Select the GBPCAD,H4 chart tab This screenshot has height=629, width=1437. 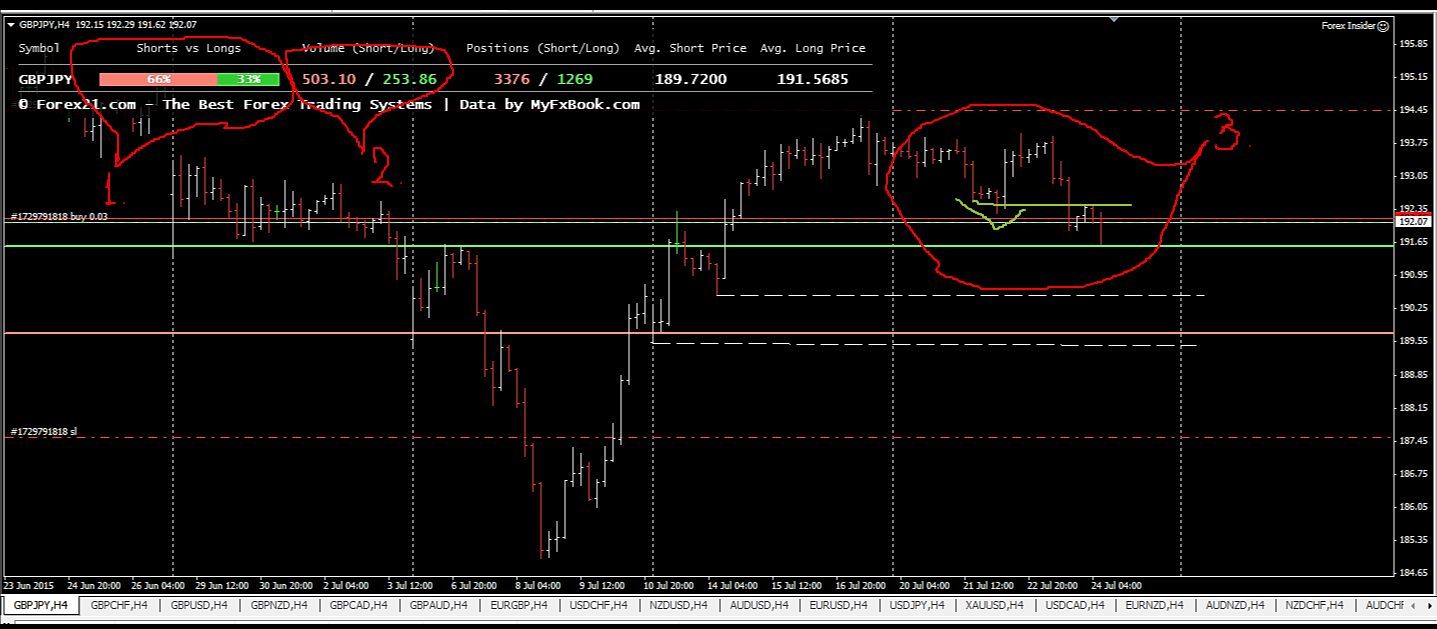coord(359,605)
